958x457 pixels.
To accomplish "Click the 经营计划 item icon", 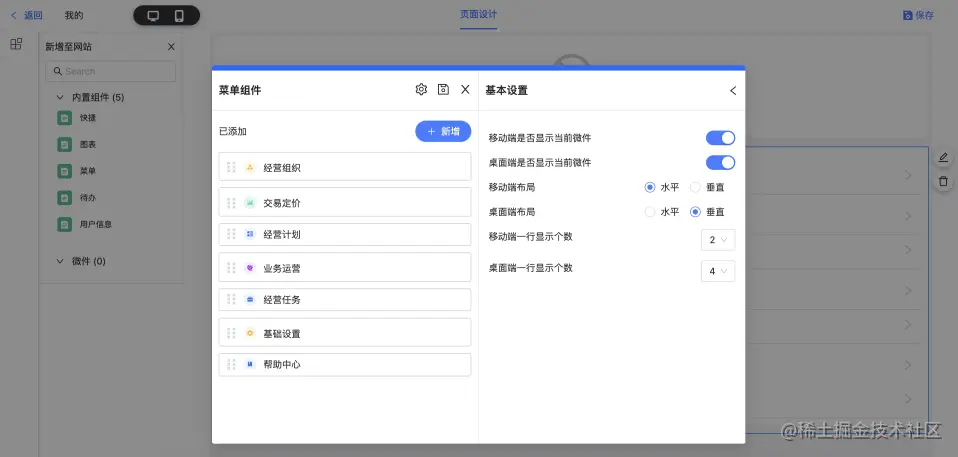I will pos(250,234).
